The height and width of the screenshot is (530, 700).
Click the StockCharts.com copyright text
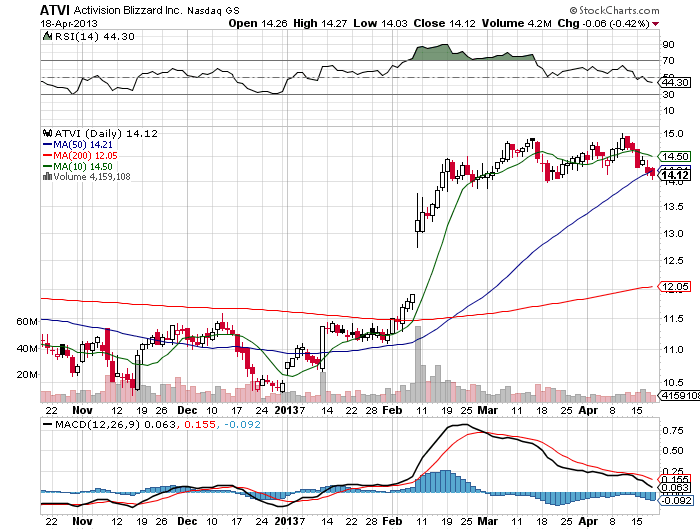tap(614, 10)
